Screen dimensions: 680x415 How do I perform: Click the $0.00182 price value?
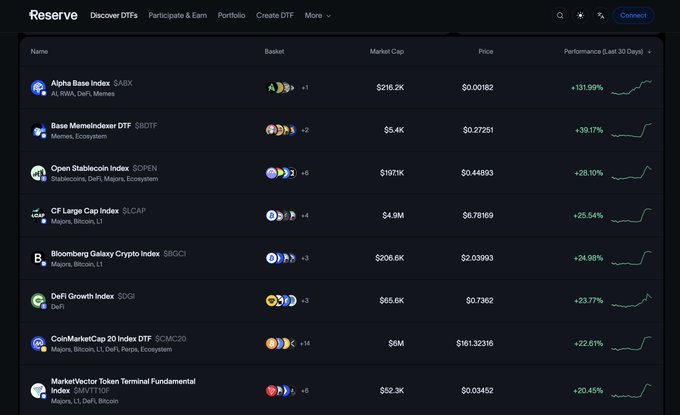(477, 88)
